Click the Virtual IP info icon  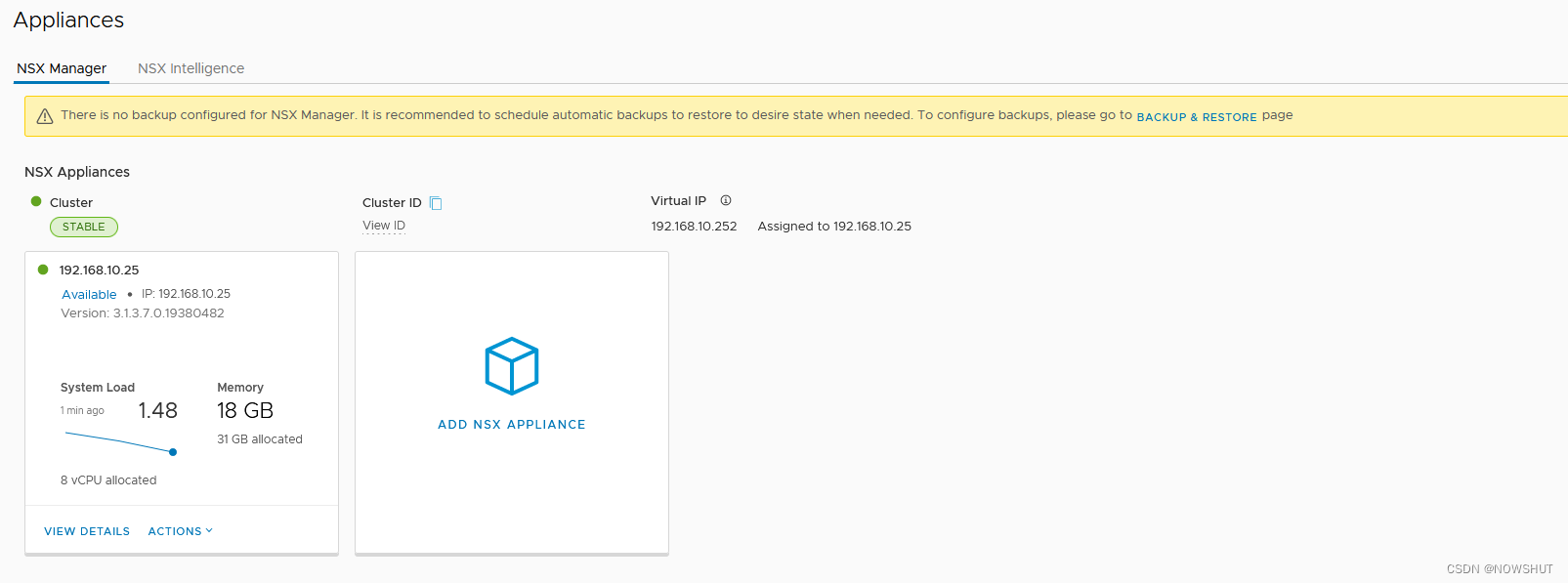[x=726, y=200]
